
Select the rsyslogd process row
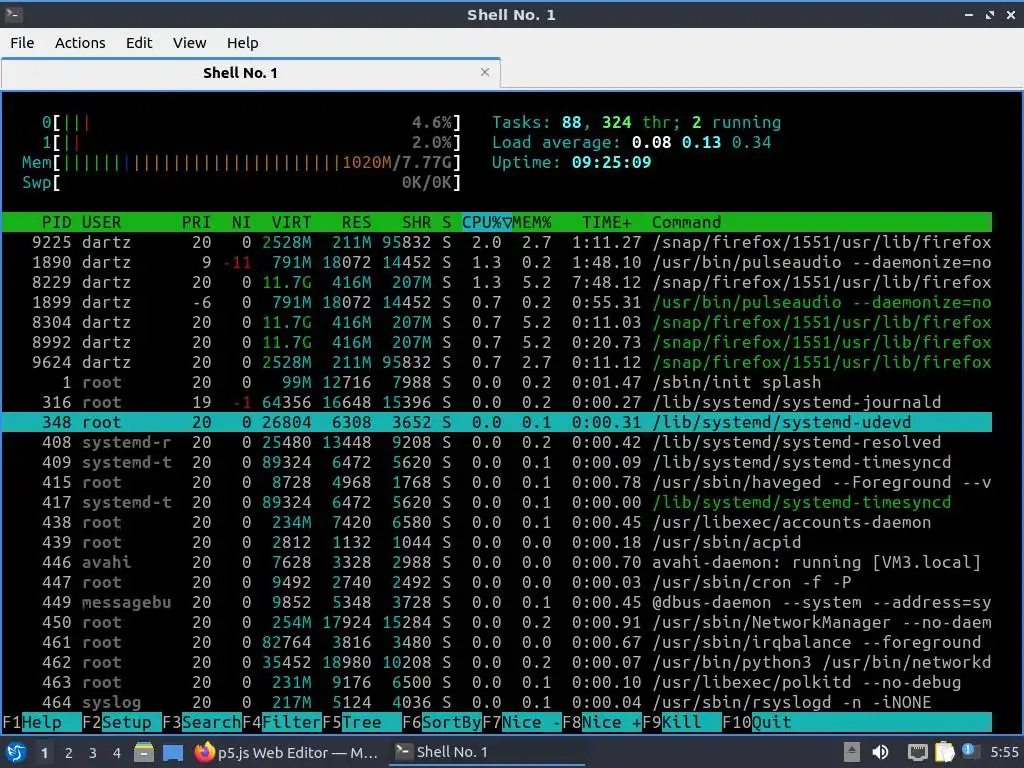pyautogui.click(x=497, y=702)
